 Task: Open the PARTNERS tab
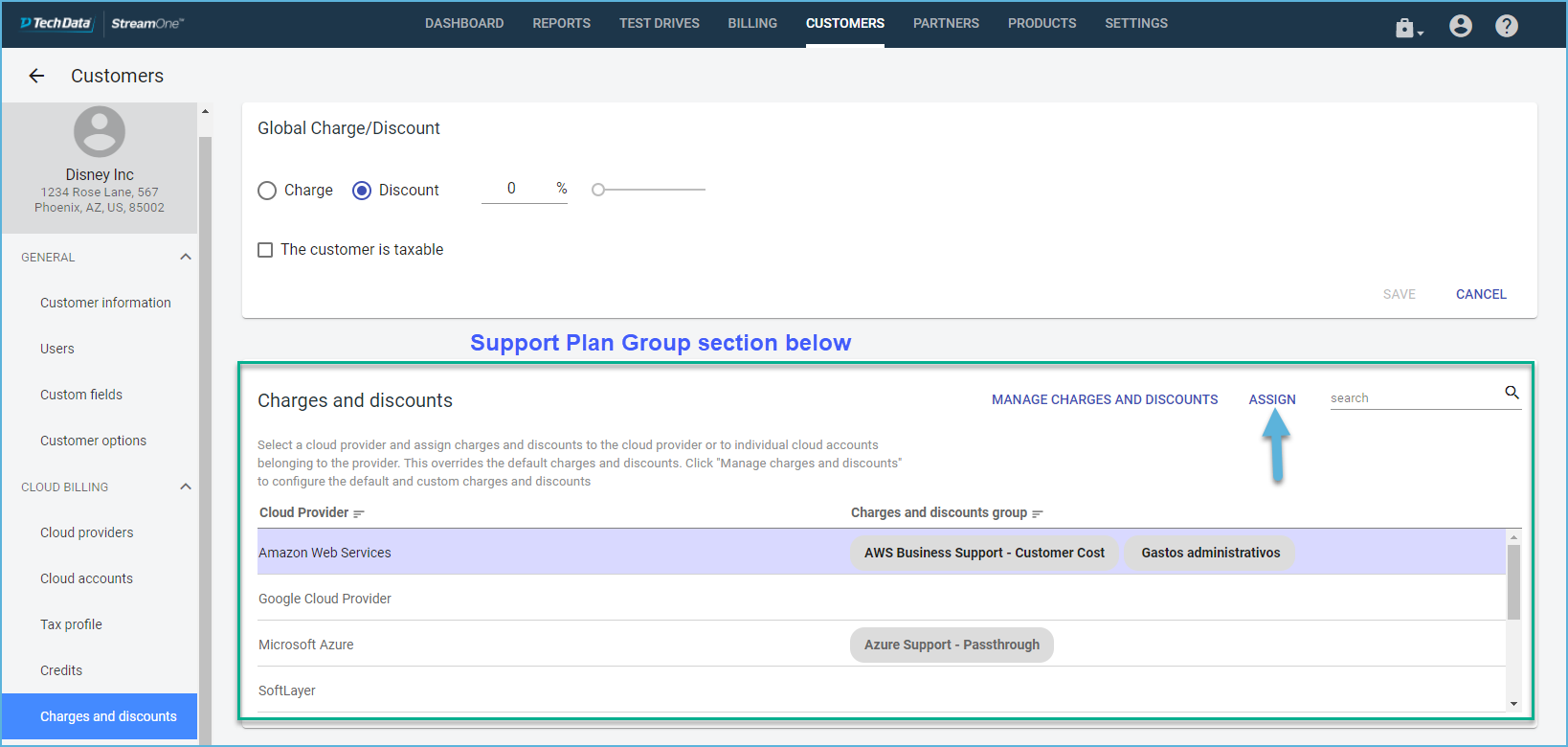coord(946,23)
